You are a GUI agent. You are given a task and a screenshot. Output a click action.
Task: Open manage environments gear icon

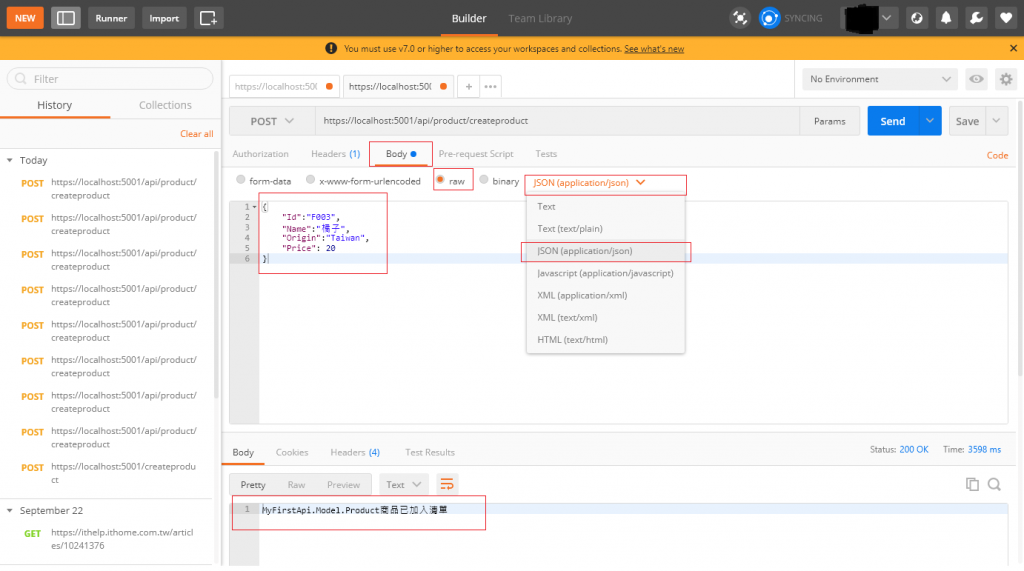(1006, 79)
